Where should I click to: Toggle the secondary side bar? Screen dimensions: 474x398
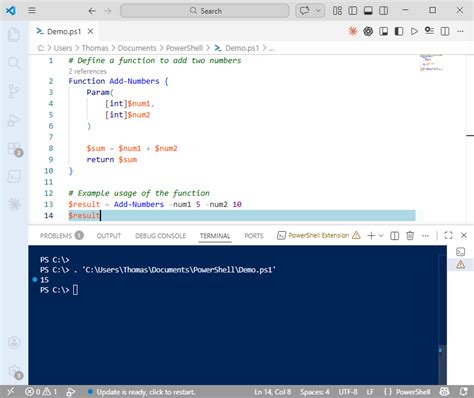click(x=383, y=11)
